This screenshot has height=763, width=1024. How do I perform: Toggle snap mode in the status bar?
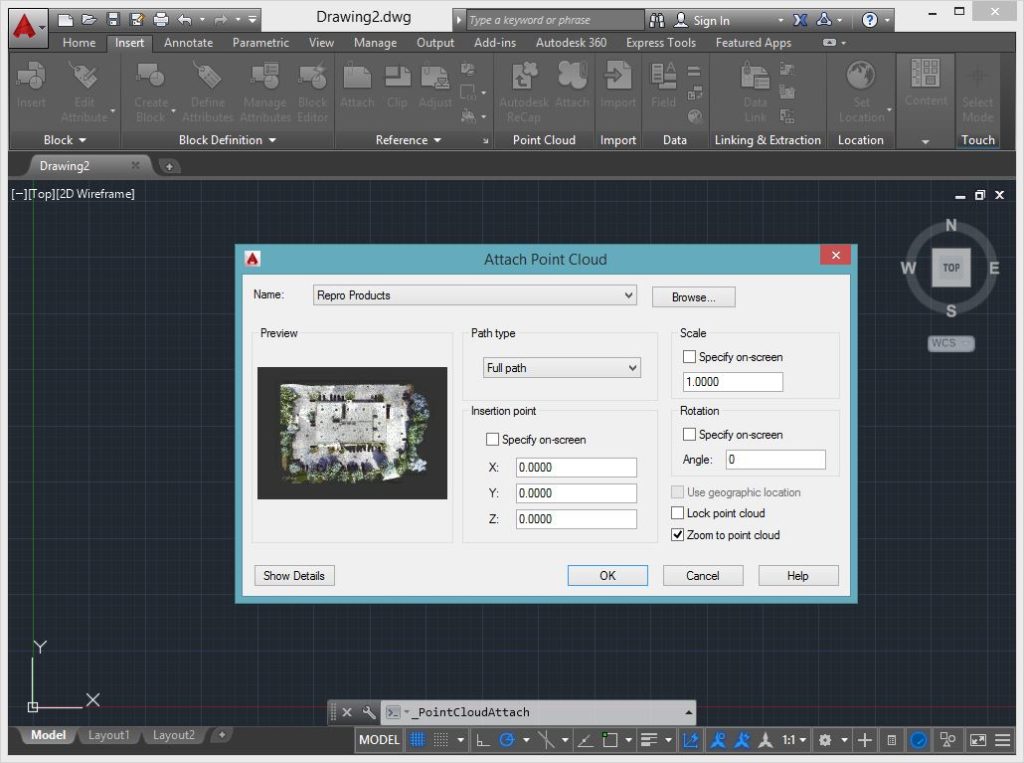(x=441, y=739)
